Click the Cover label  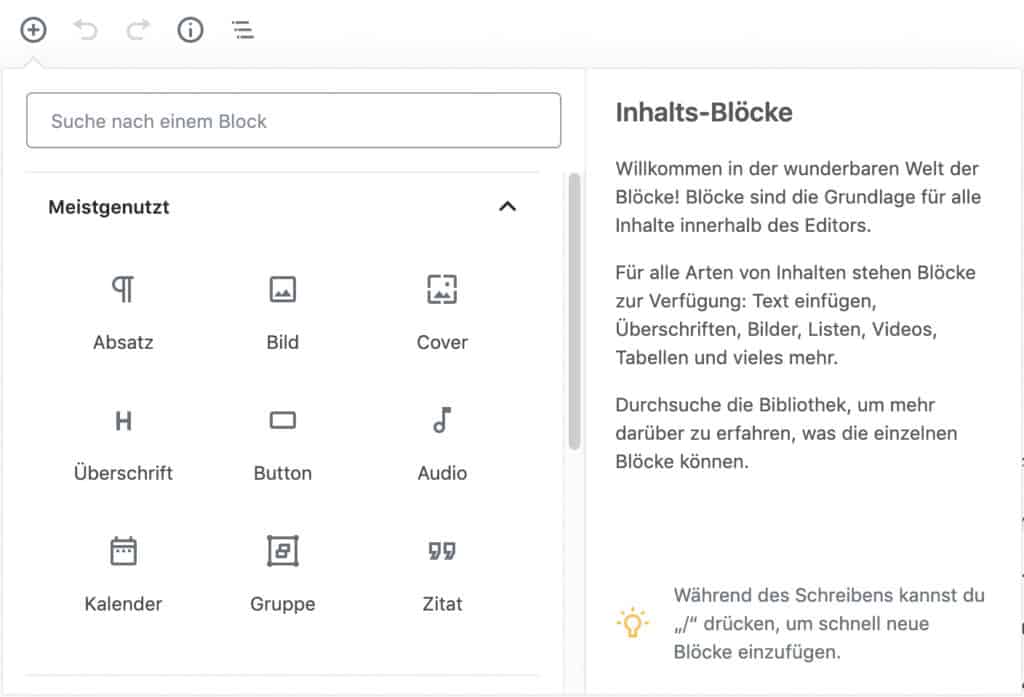pos(442,342)
